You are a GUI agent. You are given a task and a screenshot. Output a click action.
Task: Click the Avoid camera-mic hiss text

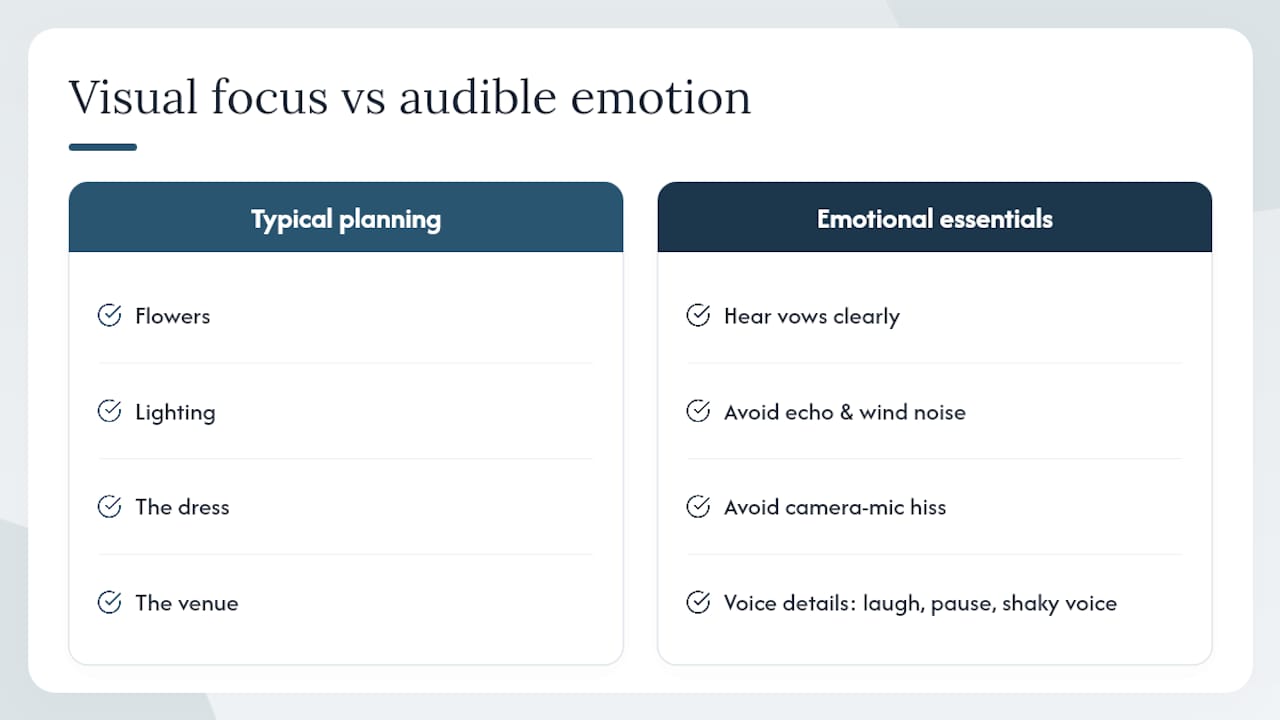[835, 507]
